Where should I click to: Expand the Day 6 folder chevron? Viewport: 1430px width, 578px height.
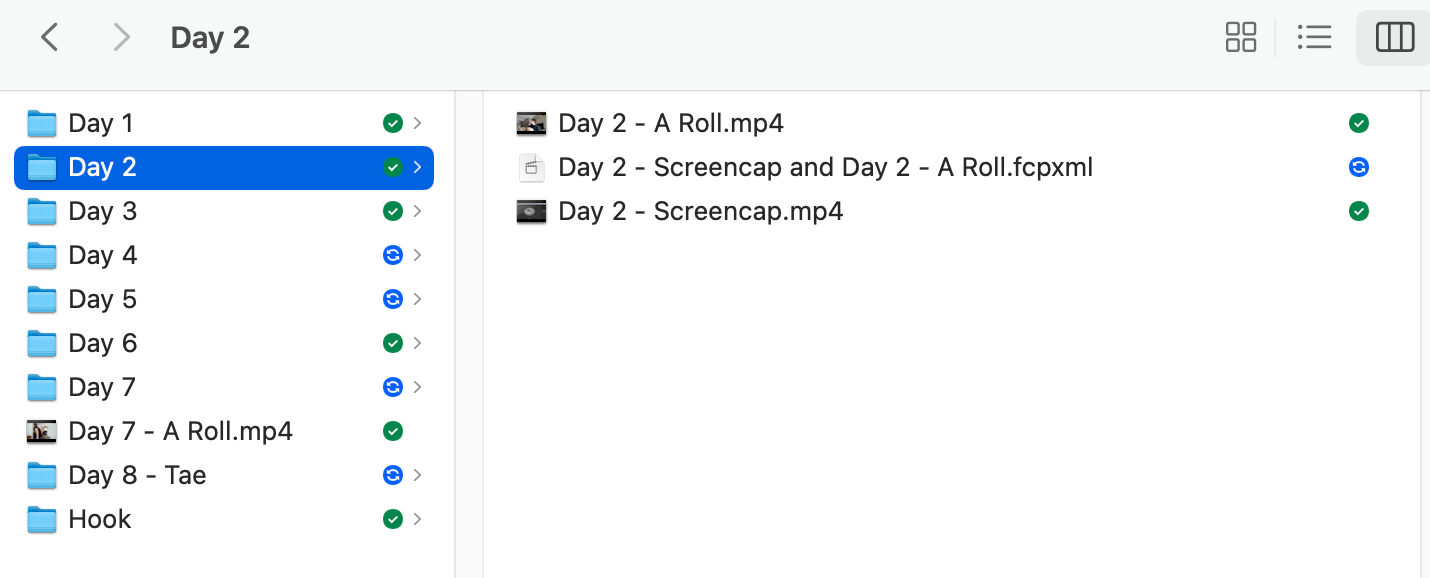point(417,343)
